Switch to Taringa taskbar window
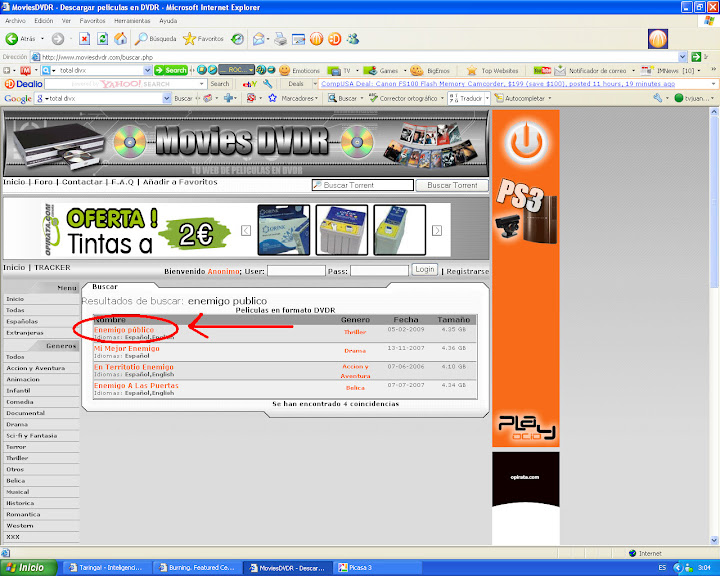Viewport: 720px width, 576px height. point(105,568)
